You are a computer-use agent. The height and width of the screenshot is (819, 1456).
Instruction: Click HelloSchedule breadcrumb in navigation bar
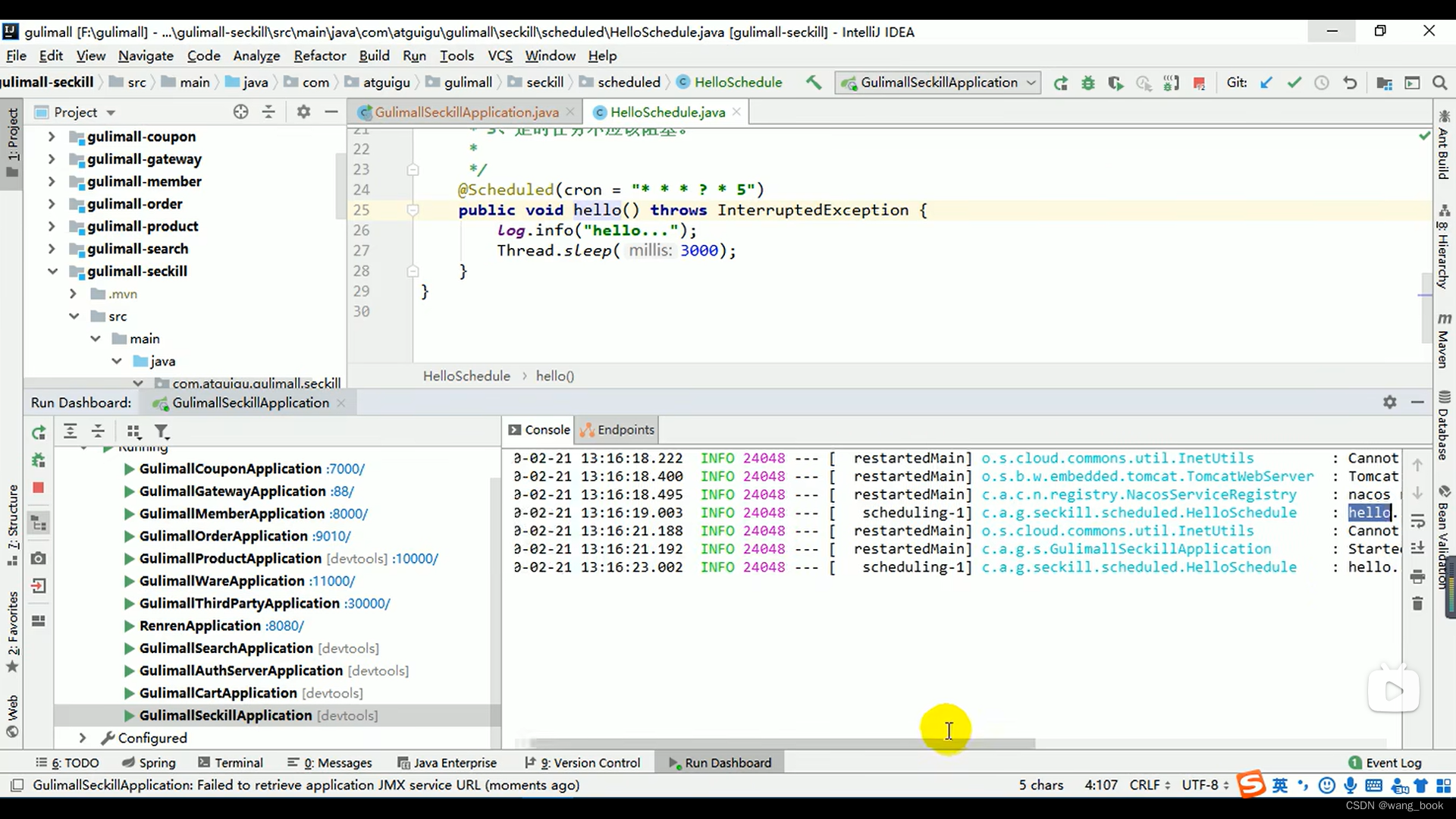(x=730, y=82)
